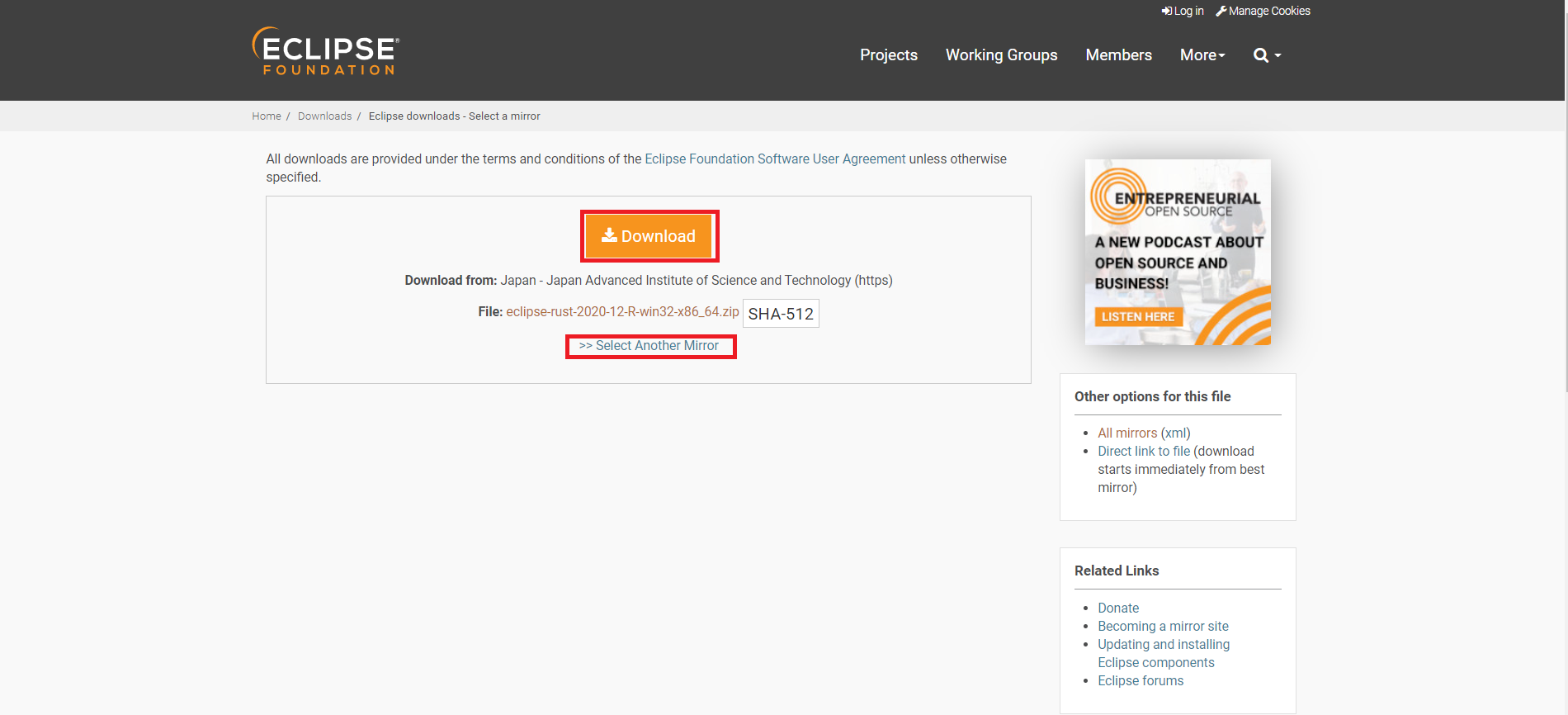Open the Direct link to file

tap(1144, 452)
